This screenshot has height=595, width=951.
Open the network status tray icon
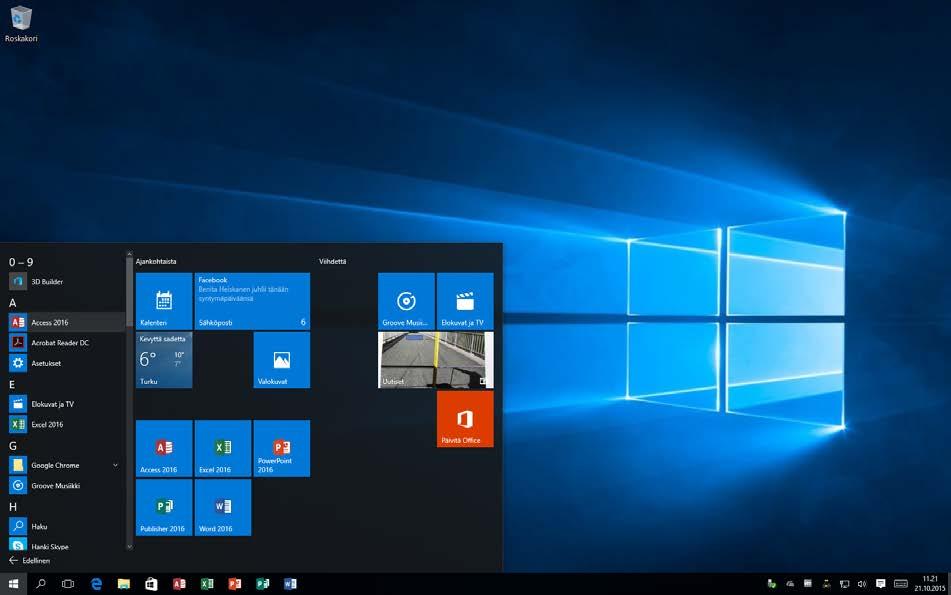point(844,583)
